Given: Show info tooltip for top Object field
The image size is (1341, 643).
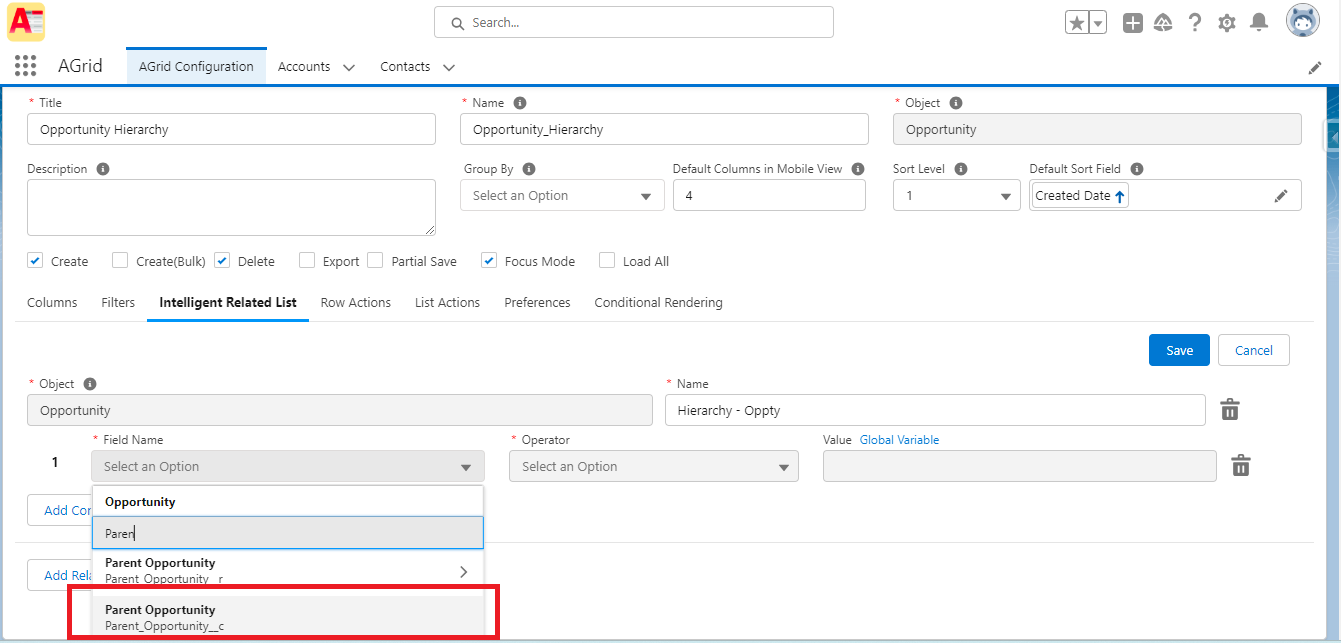Looking at the screenshot, I should [956, 103].
